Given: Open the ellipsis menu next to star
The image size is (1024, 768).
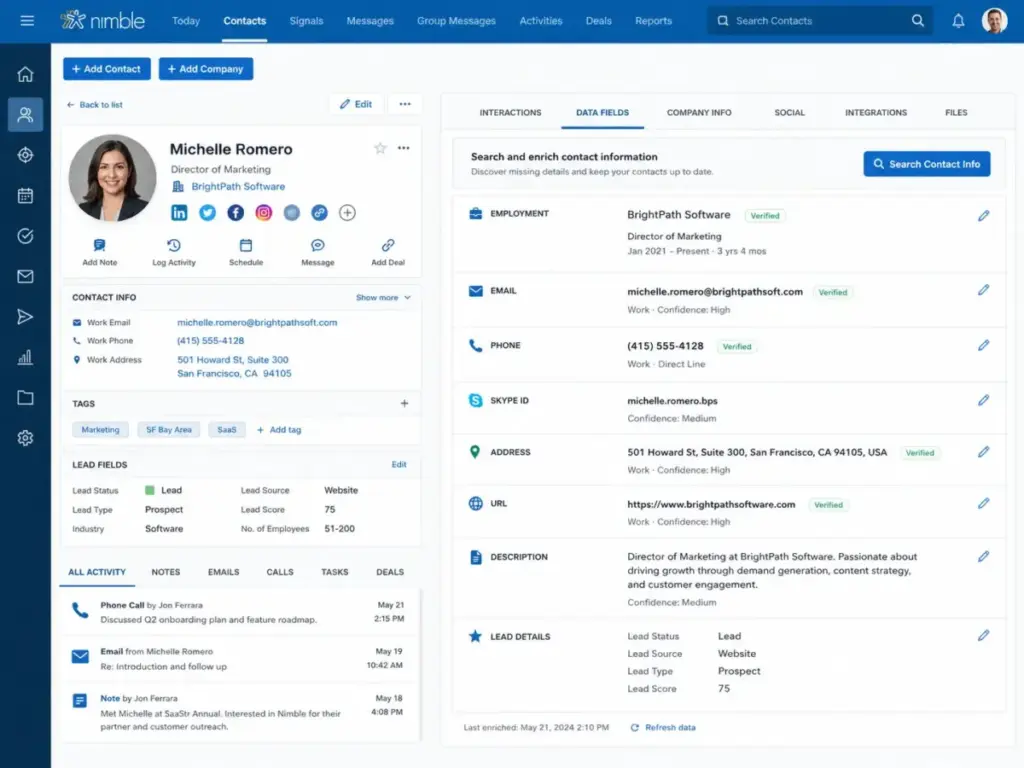Looking at the screenshot, I should coord(404,148).
